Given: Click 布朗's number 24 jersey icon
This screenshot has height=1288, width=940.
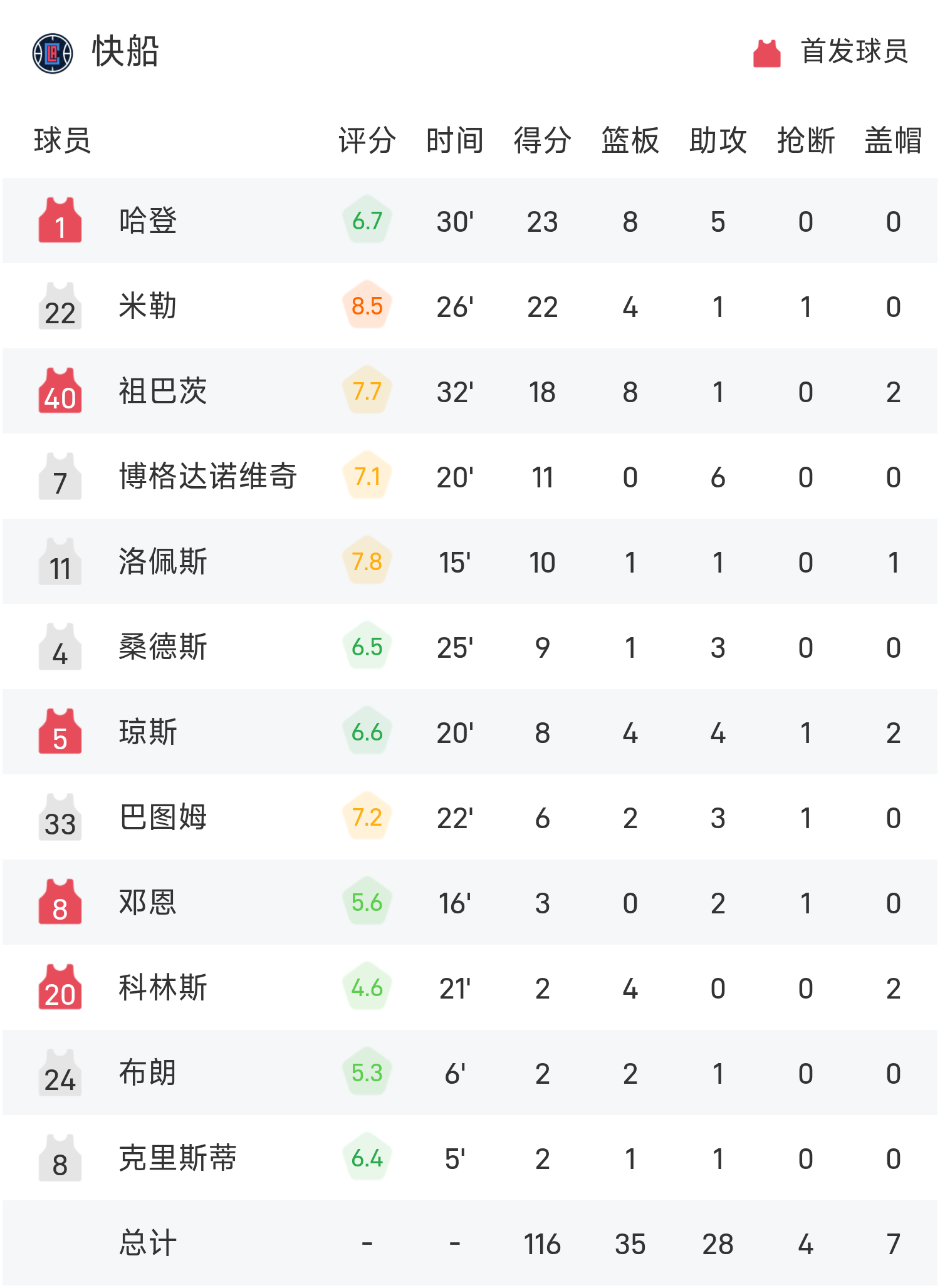Looking at the screenshot, I should point(60,1073).
